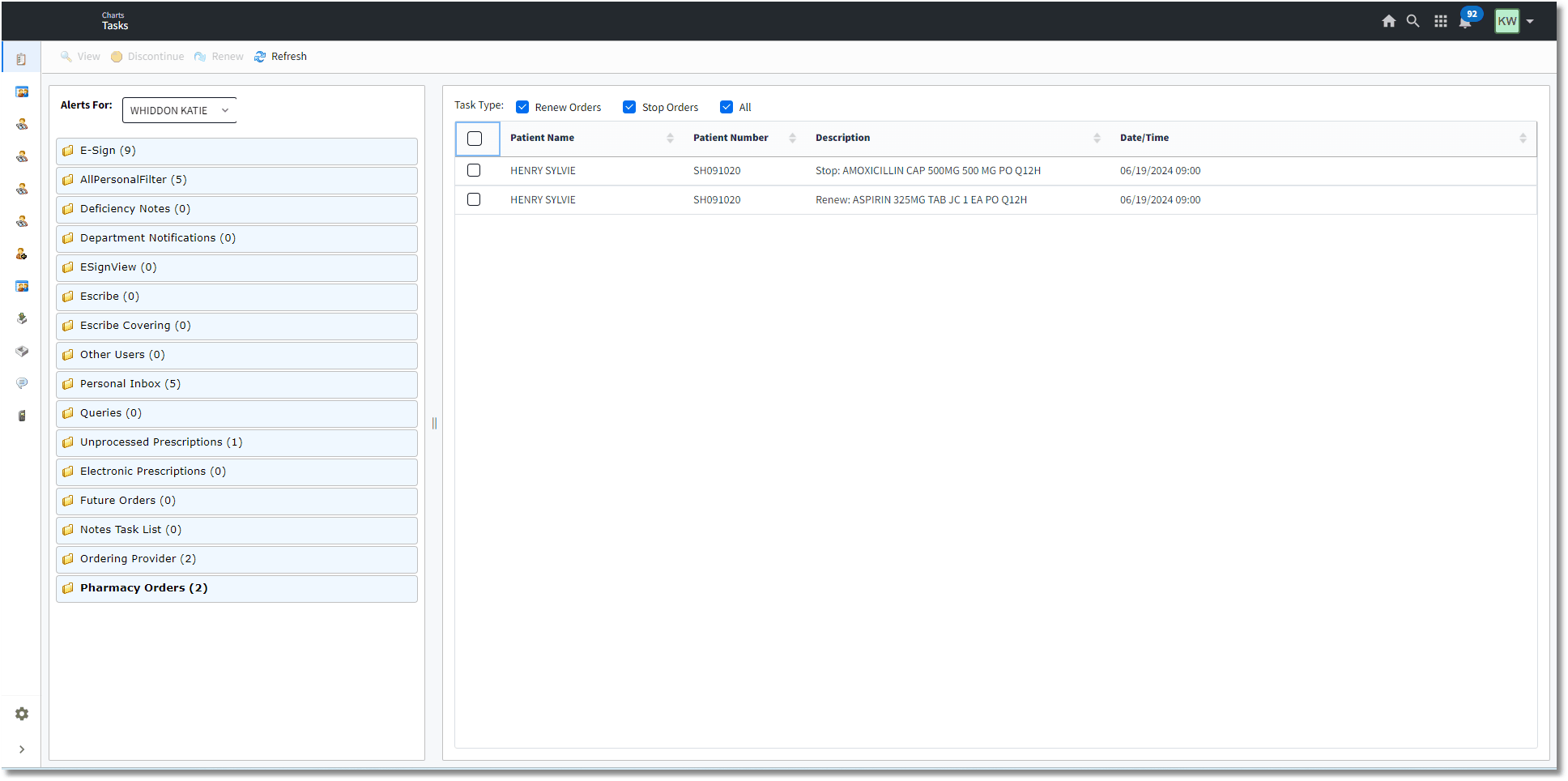Open the Deficiency Notes (0) folder
Screen dimensions: 1568x781
coord(236,209)
